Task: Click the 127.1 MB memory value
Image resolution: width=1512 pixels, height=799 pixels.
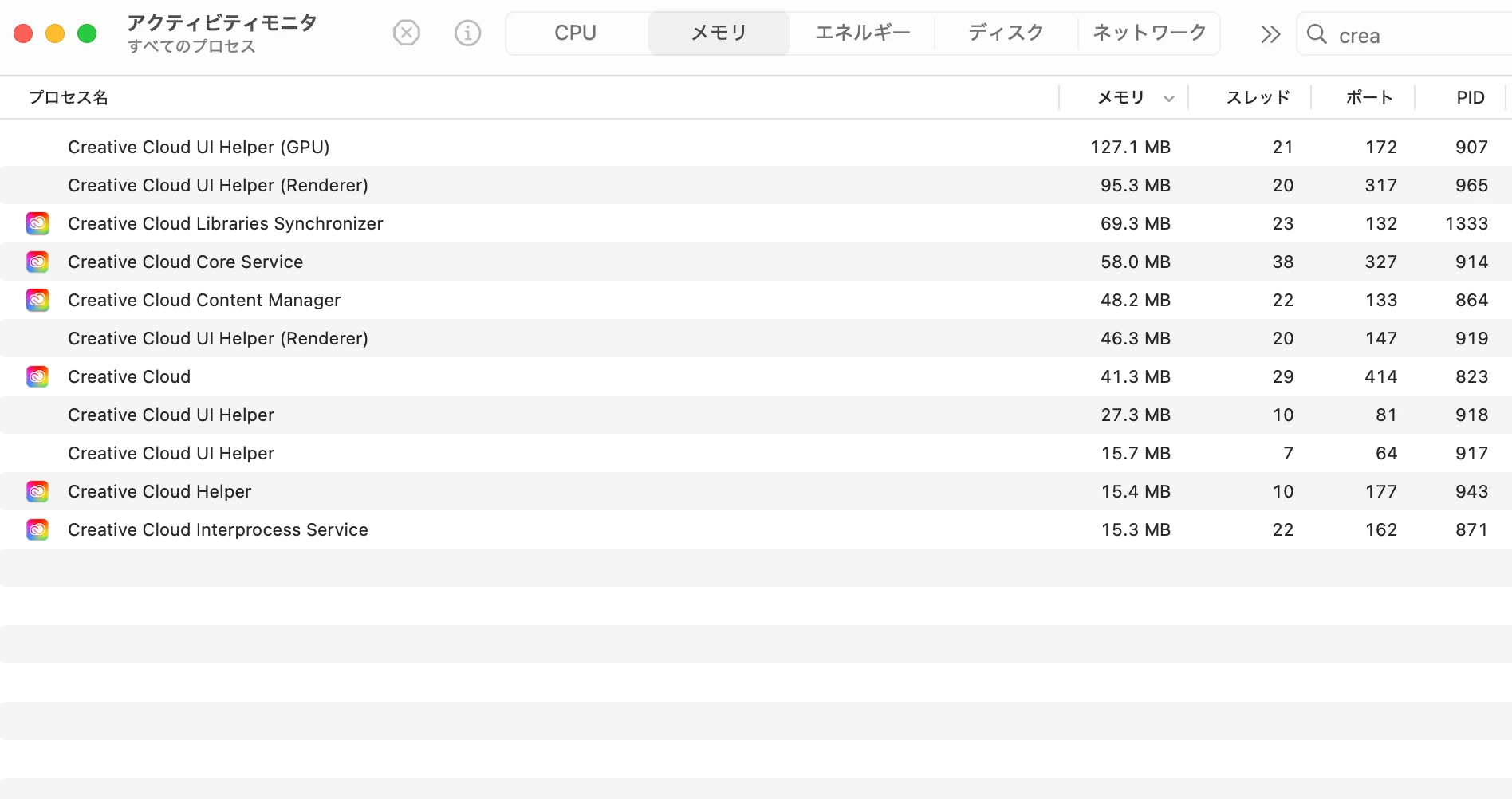Action: click(1130, 147)
